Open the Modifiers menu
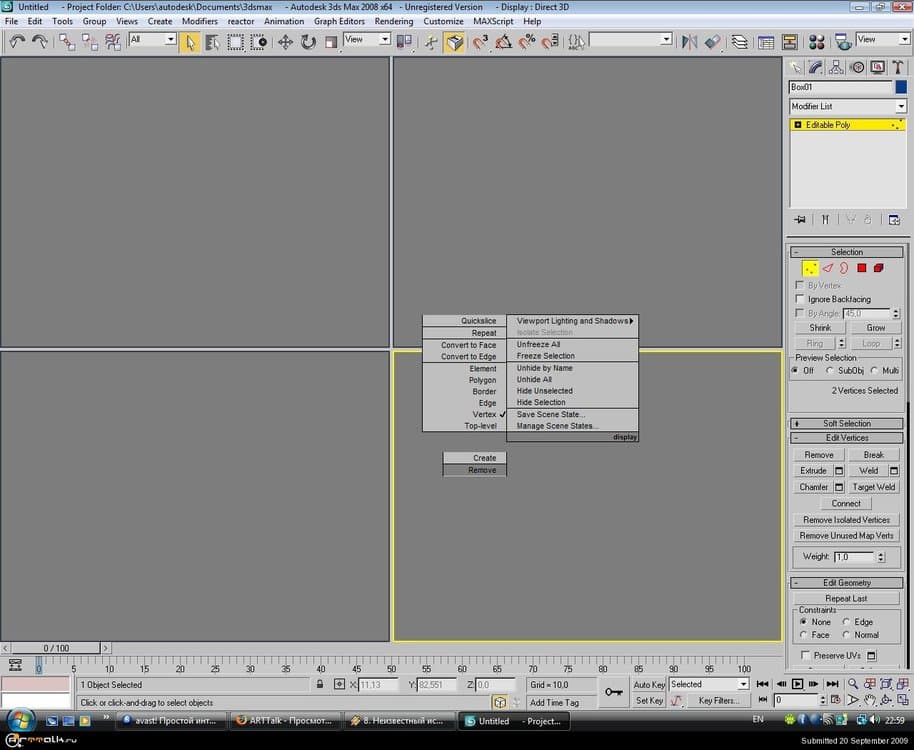The height and width of the screenshot is (750, 914). pos(199,21)
